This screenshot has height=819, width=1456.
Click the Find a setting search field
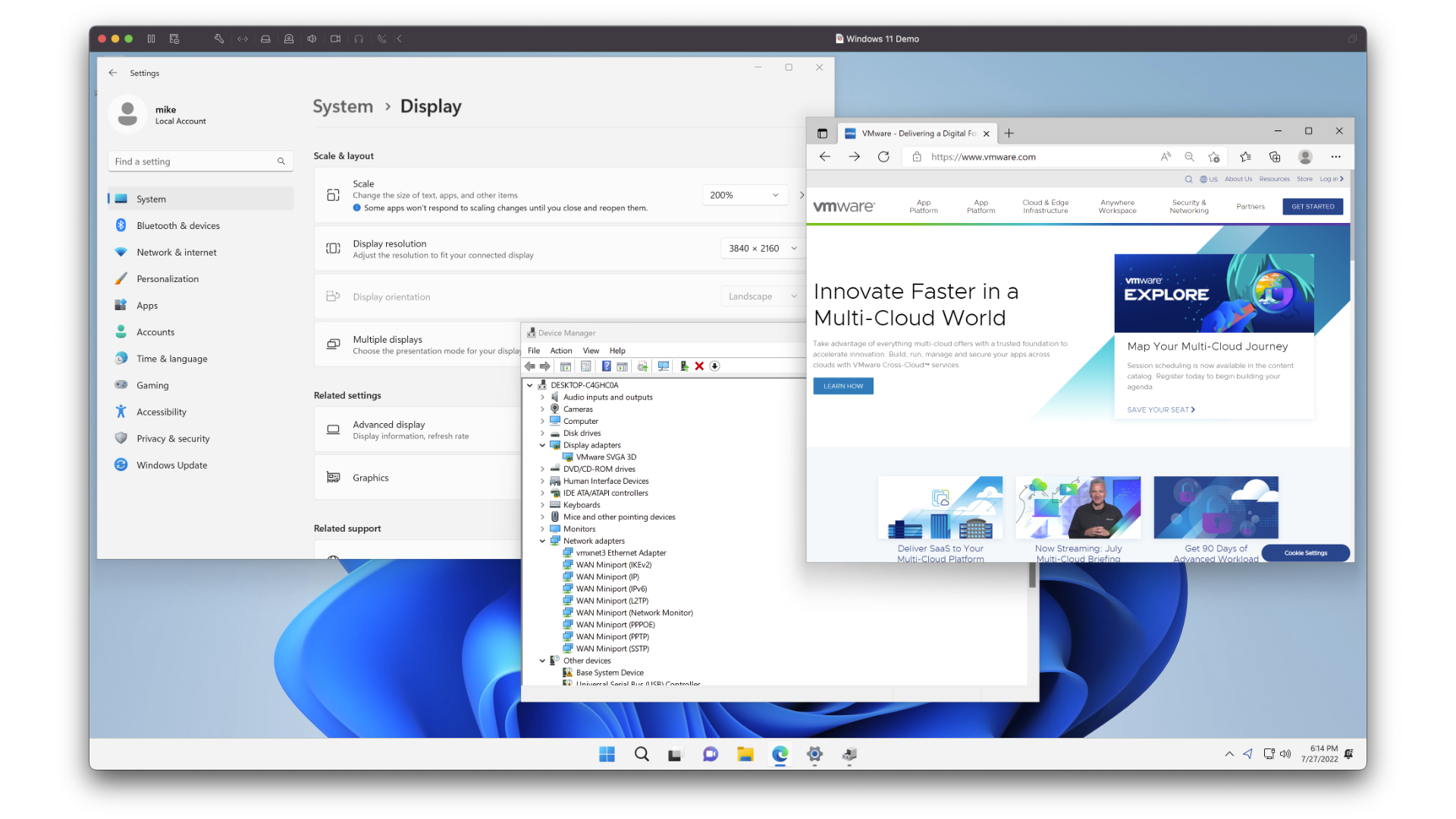tap(200, 162)
